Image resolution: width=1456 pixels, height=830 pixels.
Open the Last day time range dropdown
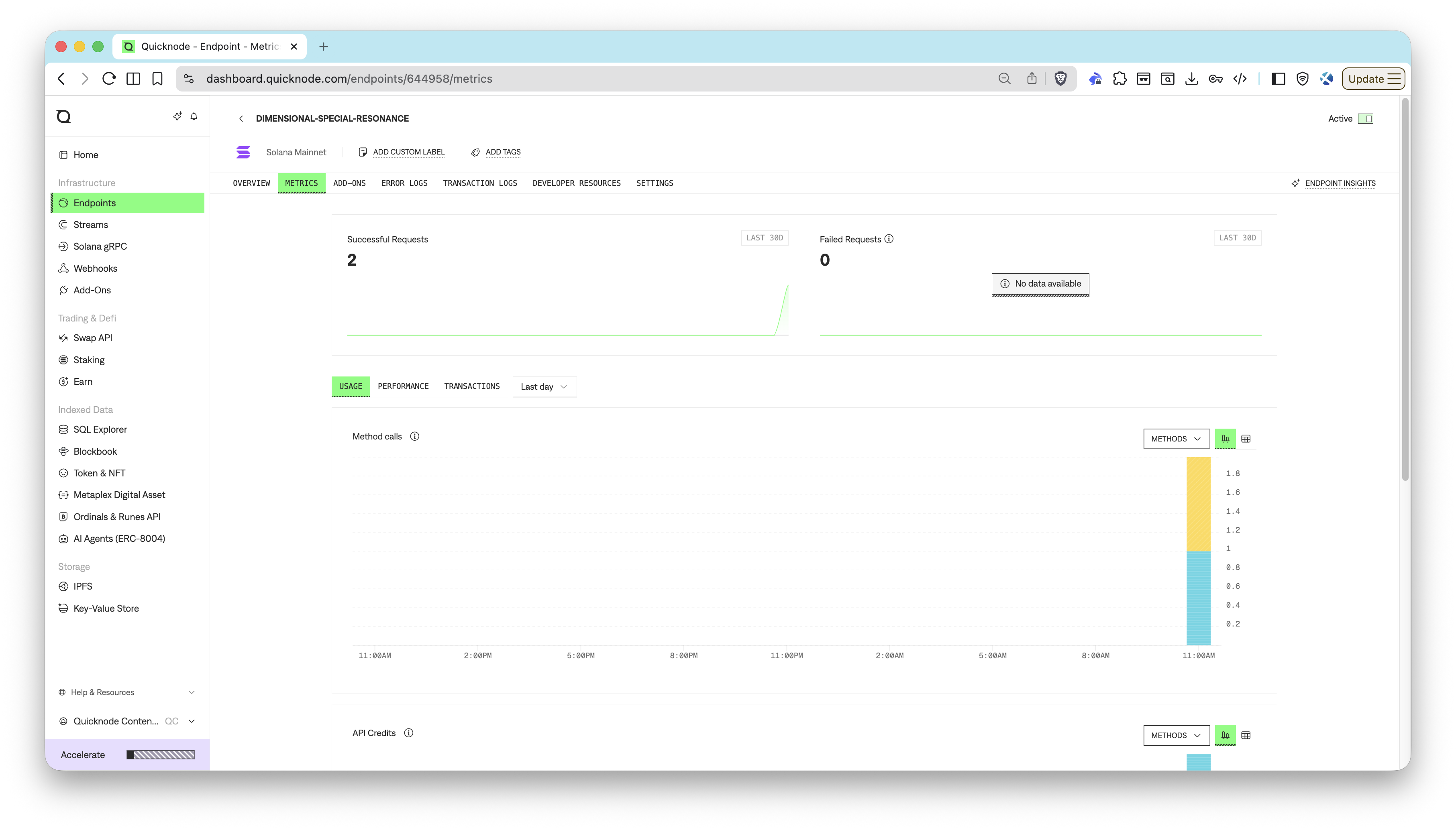coord(544,387)
